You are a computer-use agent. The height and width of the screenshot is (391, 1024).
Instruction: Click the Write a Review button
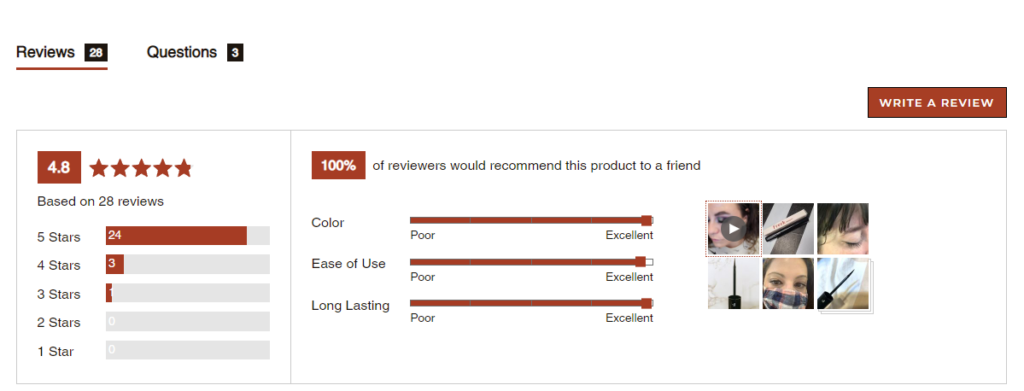point(936,102)
